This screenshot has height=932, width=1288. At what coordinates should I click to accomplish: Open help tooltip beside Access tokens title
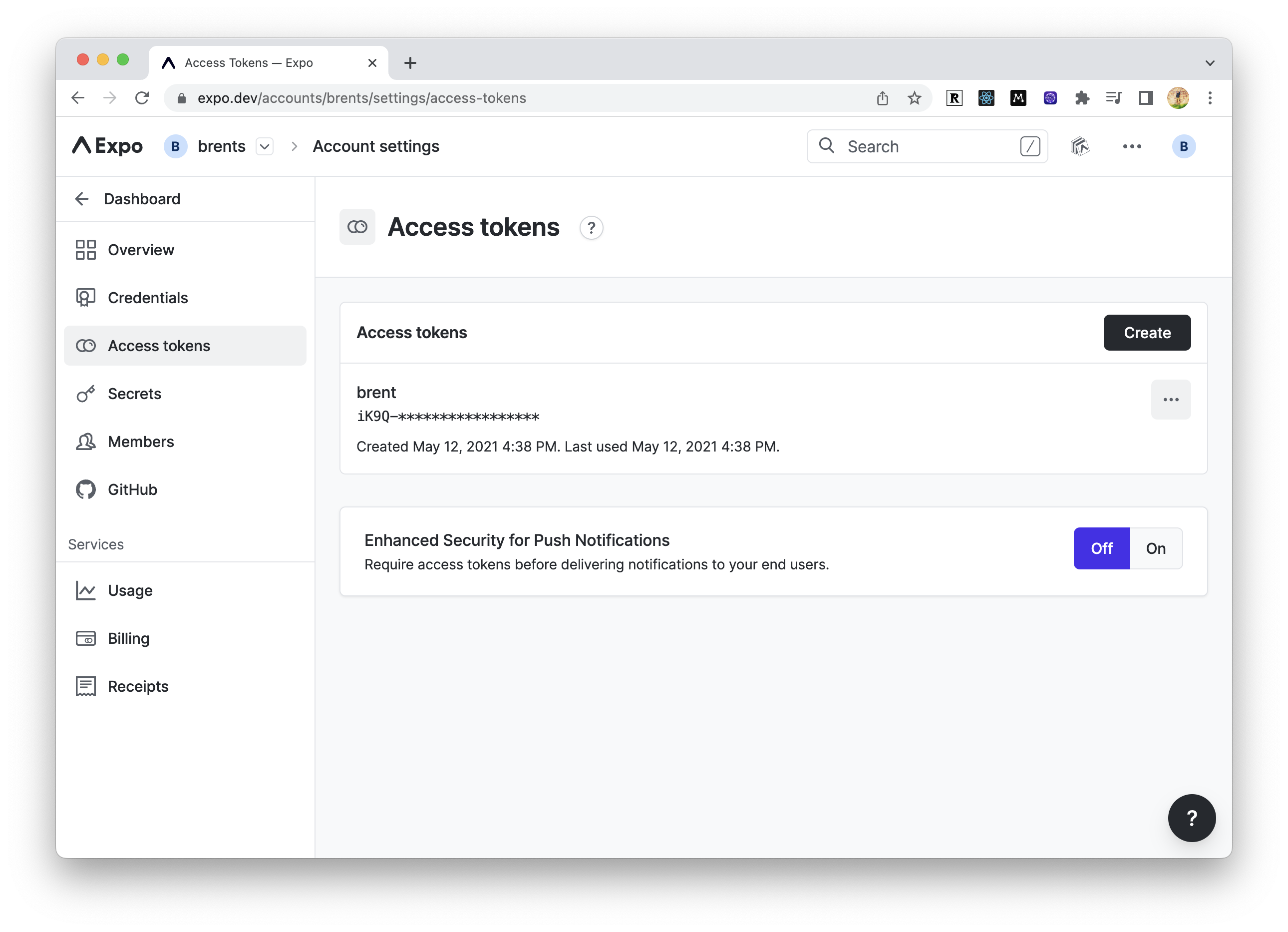tap(591, 228)
